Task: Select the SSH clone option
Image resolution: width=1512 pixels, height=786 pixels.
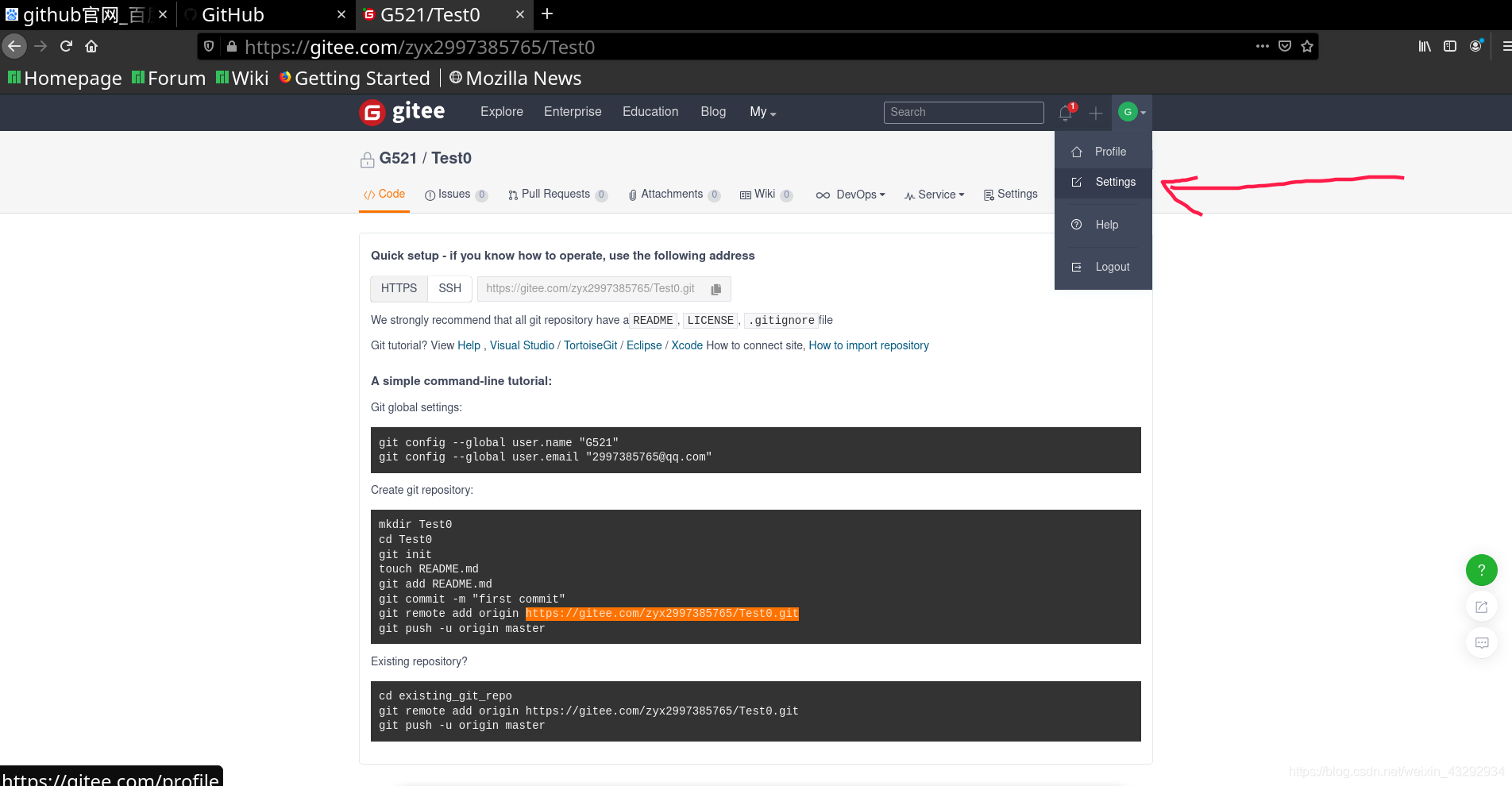Action: (449, 288)
